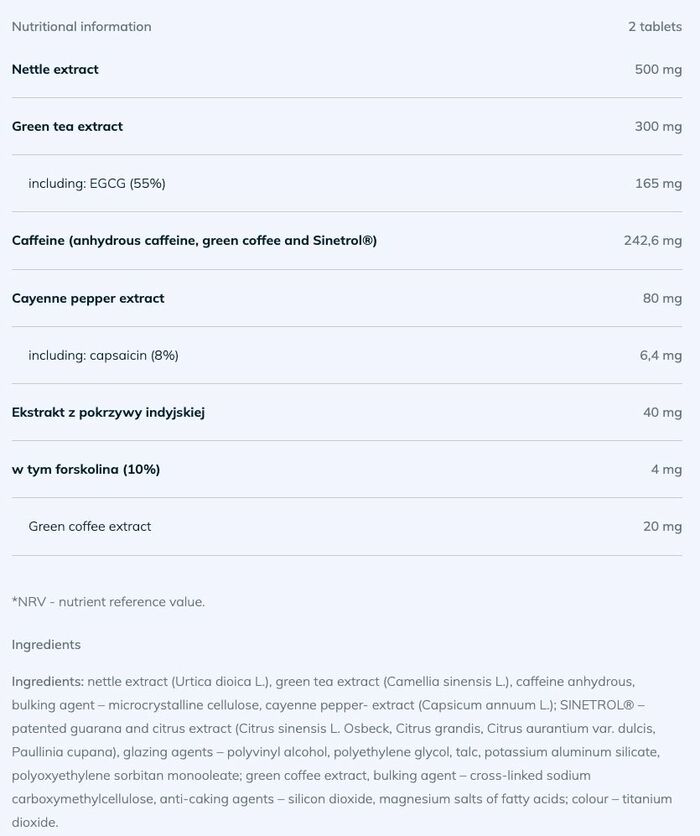The image size is (700, 836).
Task: Click the 20 mg green coffee value
Action: 662,526
